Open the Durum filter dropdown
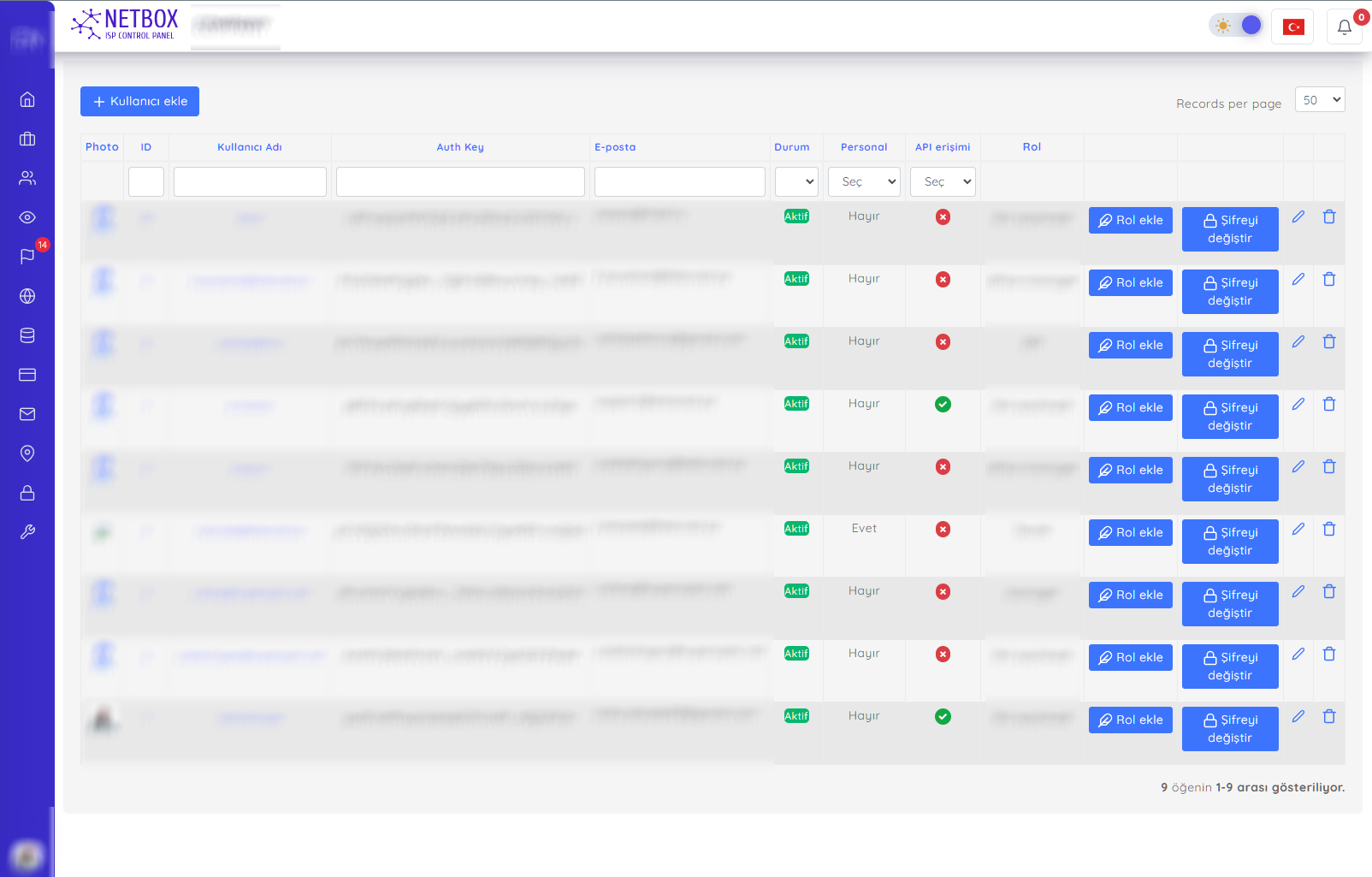The height and width of the screenshot is (877, 1372). coord(796,181)
